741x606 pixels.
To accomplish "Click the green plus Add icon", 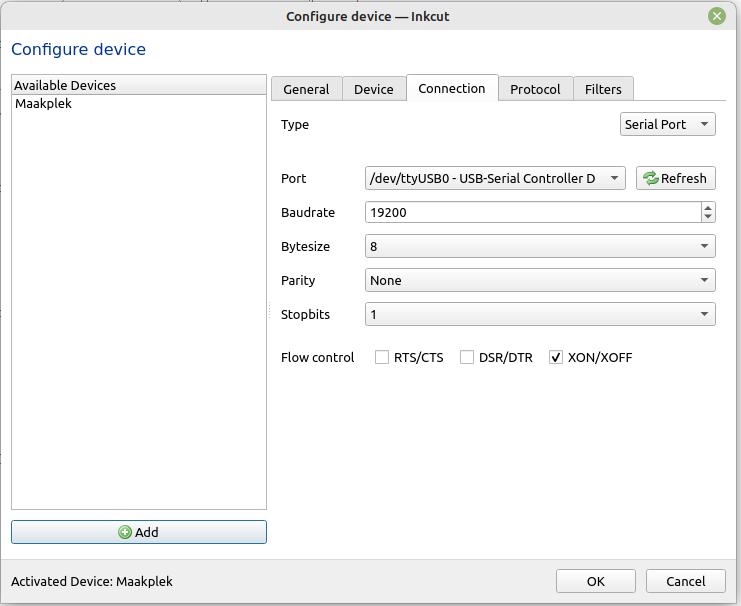I will pyautogui.click(x=125, y=532).
